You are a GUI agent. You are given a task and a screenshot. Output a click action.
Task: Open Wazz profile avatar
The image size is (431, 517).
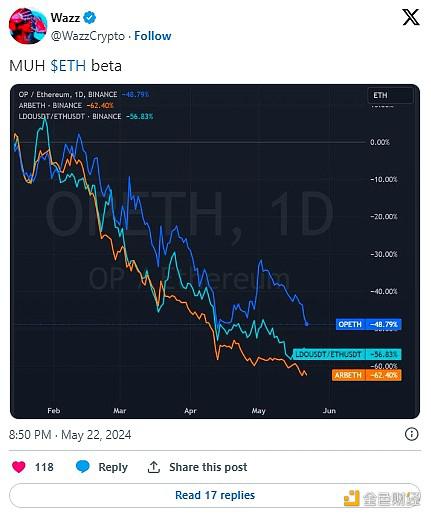tap(28, 26)
